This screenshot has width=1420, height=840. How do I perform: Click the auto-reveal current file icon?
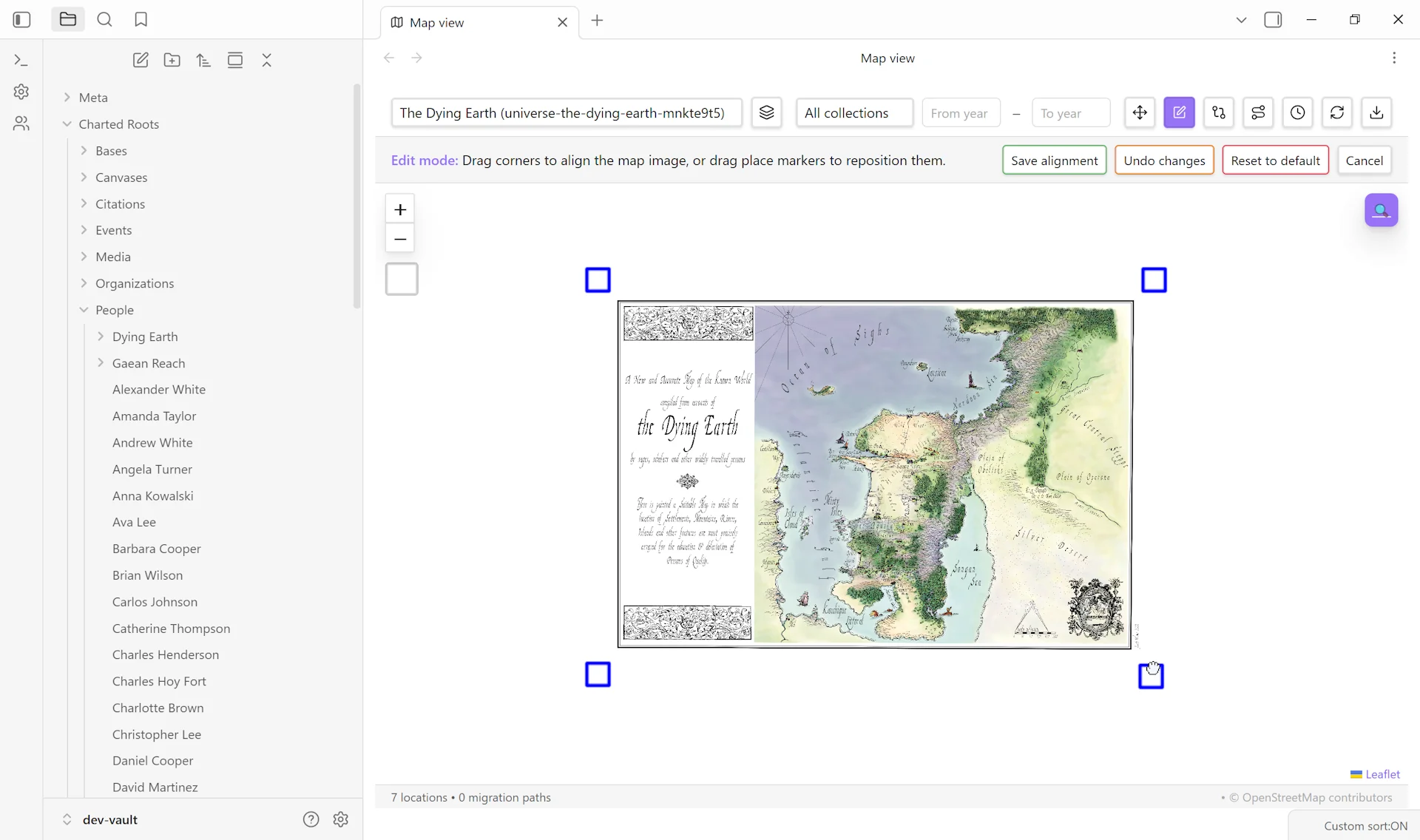pyautogui.click(x=235, y=61)
